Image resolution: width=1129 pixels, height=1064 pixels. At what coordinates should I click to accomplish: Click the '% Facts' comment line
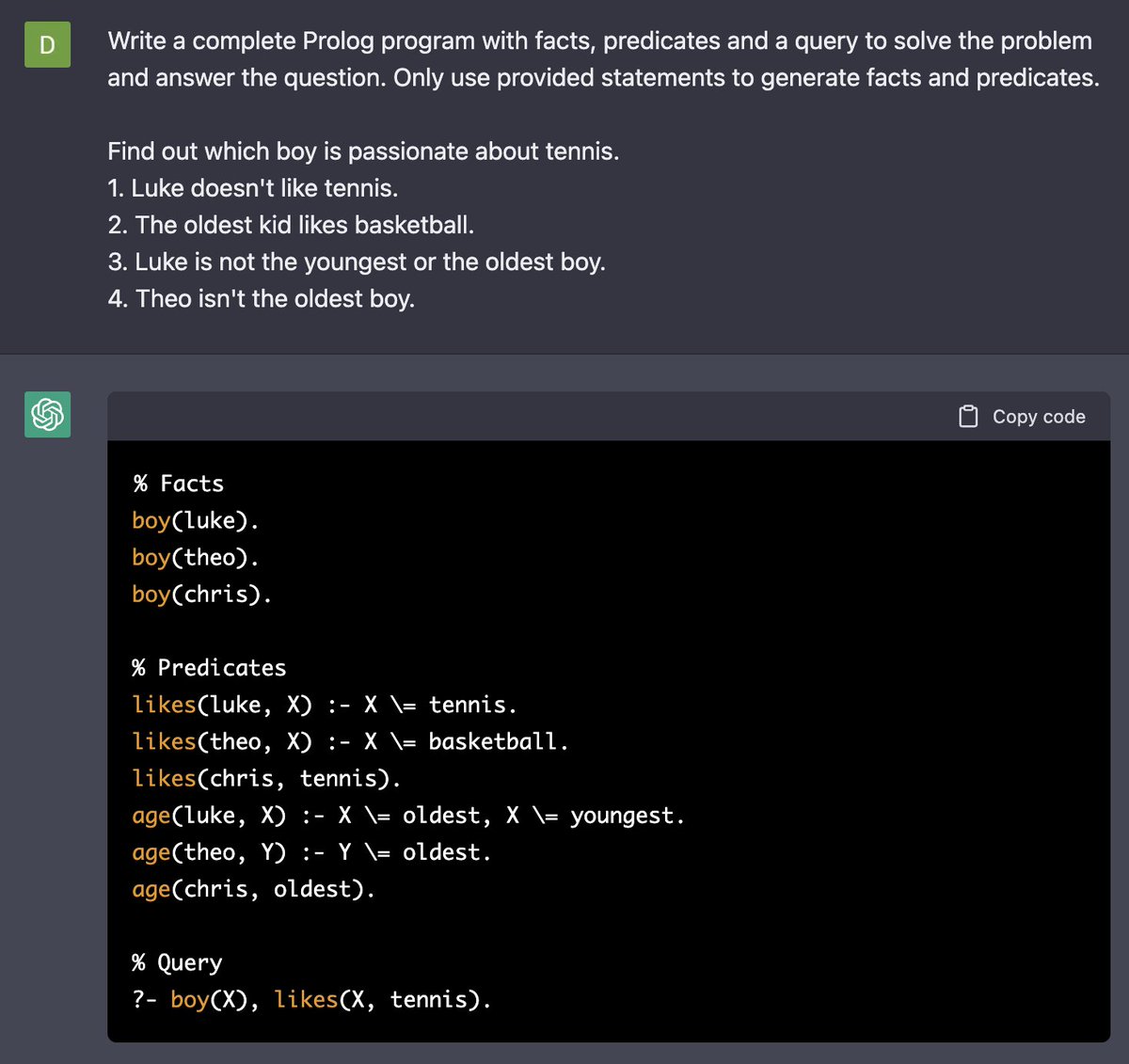coord(178,484)
